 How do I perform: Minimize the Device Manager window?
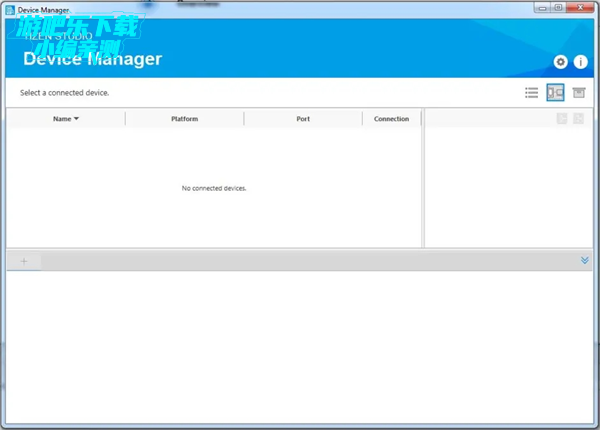point(539,8)
